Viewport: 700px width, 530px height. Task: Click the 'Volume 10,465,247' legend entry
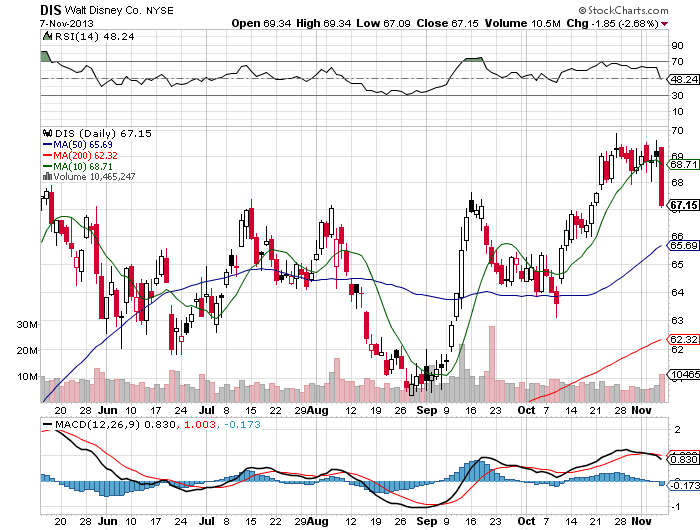pyautogui.click(x=94, y=177)
